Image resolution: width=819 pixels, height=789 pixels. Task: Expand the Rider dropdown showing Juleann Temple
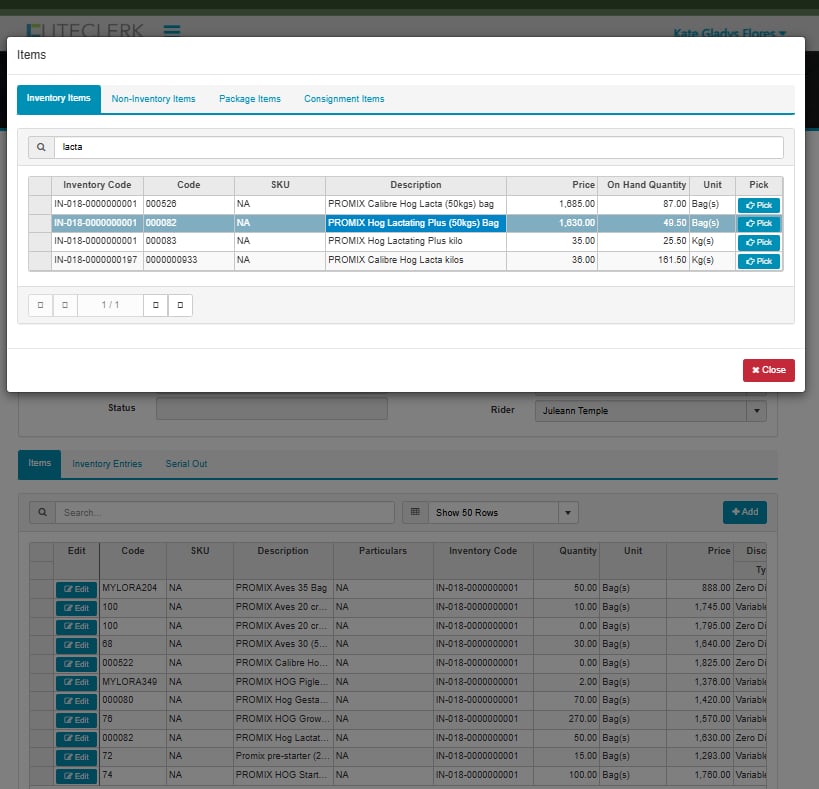pyautogui.click(x=757, y=411)
